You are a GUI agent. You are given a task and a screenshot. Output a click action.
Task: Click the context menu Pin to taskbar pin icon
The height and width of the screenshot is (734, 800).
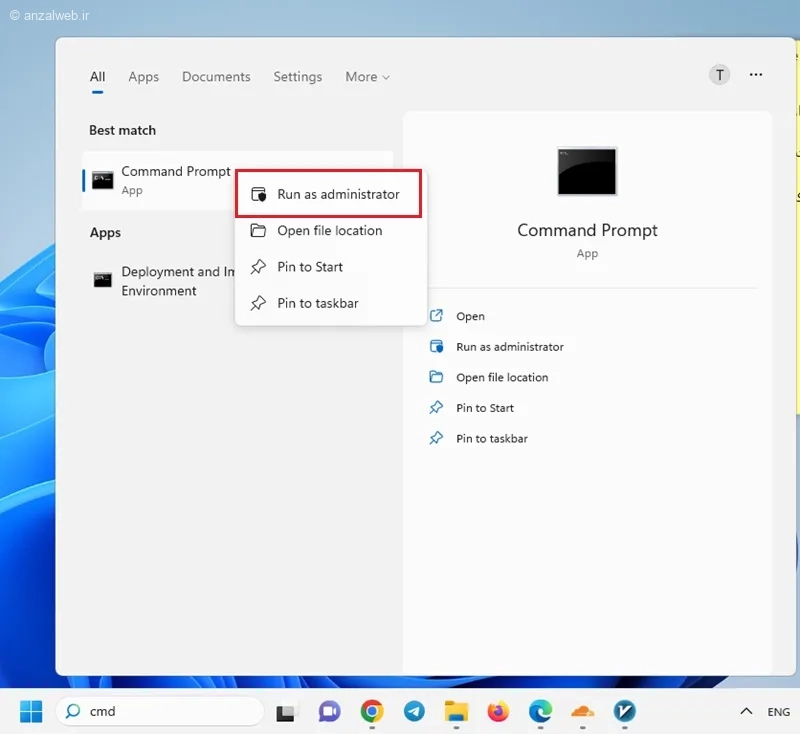click(x=258, y=303)
